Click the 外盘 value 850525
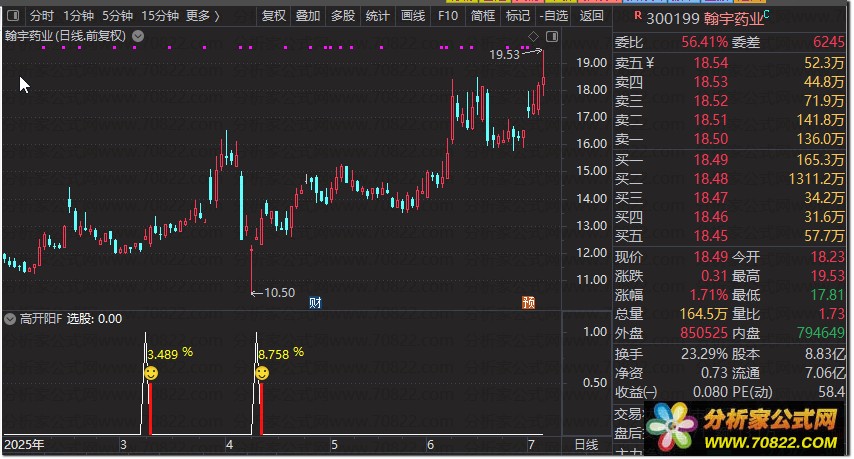The width and height of the screenshot is (854, 459). [704, 333]
